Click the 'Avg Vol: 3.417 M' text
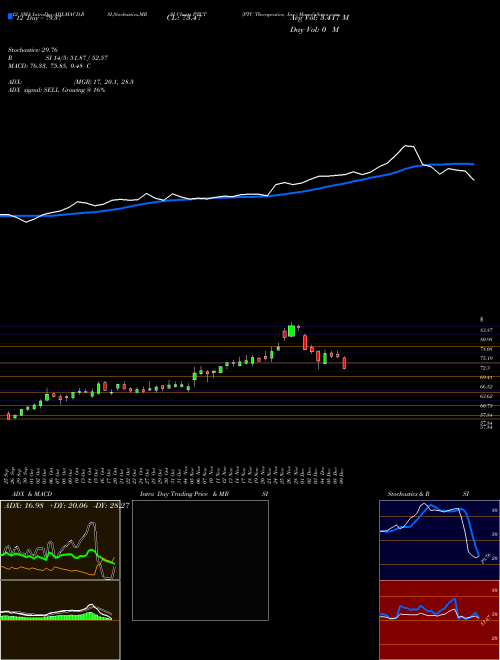500x660 pixels. coord(319,18)
